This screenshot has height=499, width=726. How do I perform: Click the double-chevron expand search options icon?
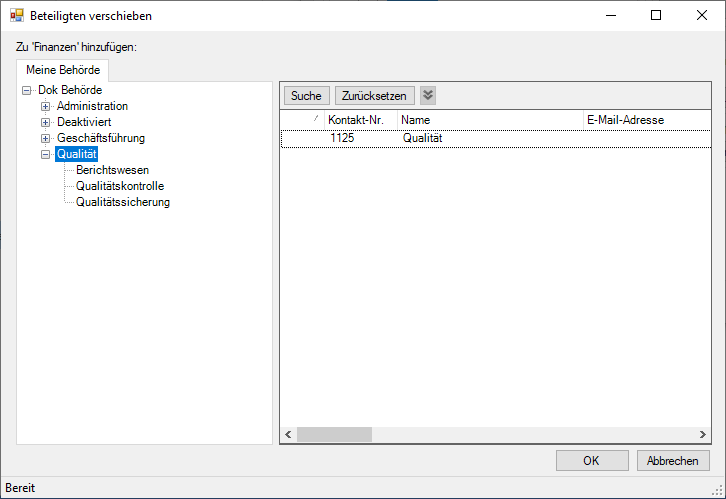pos(428,96)
